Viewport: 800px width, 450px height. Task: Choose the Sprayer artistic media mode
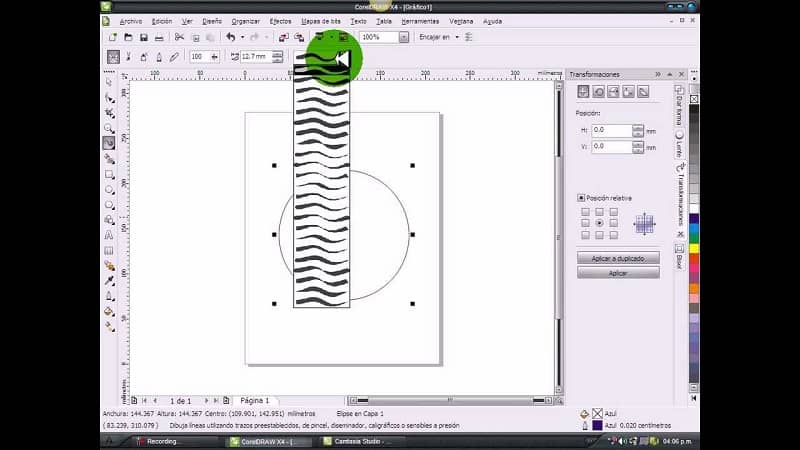click(144, 57)
